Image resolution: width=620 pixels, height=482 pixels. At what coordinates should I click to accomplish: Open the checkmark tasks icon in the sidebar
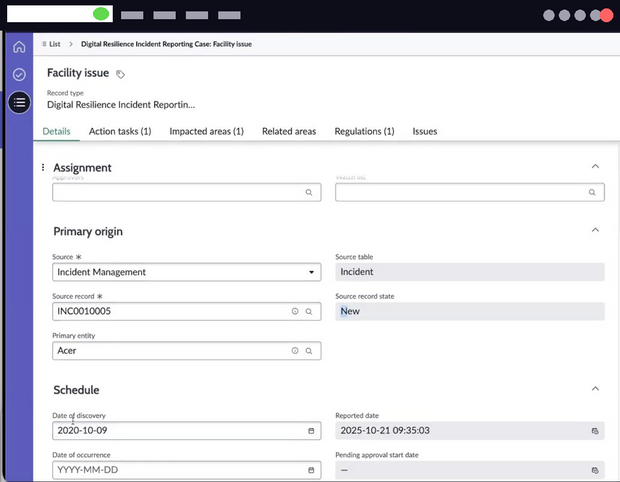pyautogui.click(x=19, y=74)
